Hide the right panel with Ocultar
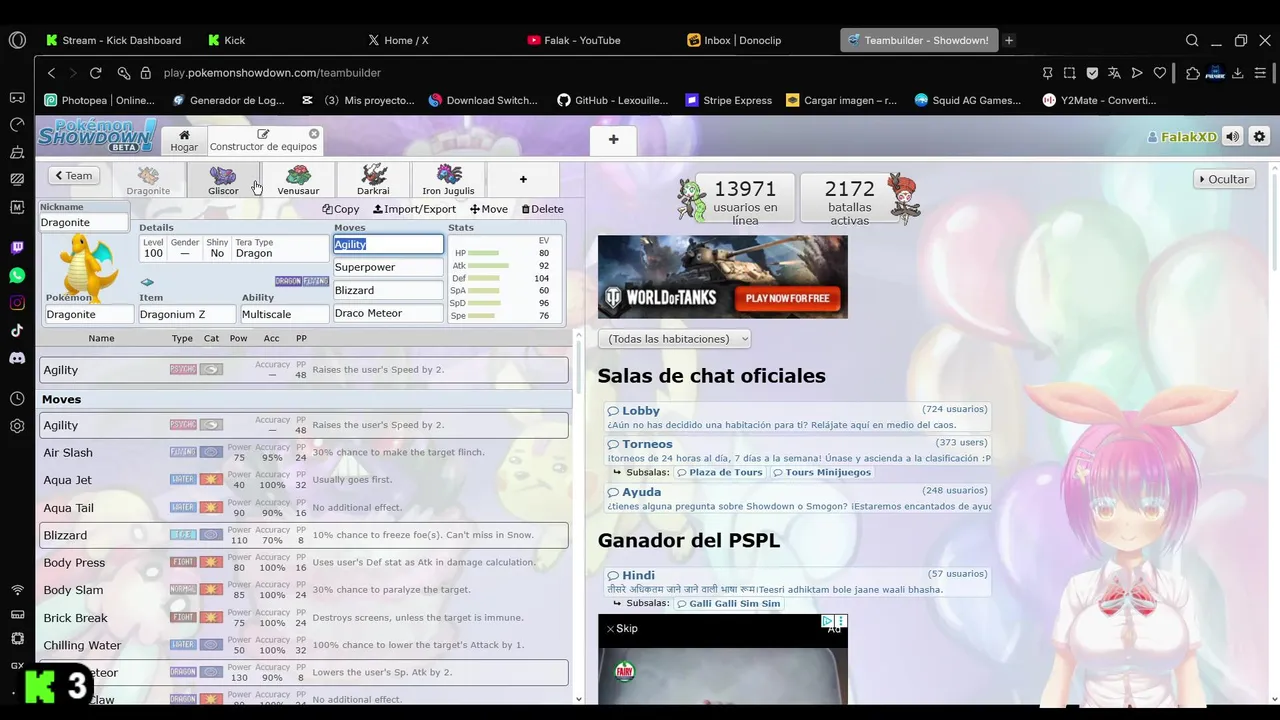Screen dimensions: 1280x720 coord(1224,179)
